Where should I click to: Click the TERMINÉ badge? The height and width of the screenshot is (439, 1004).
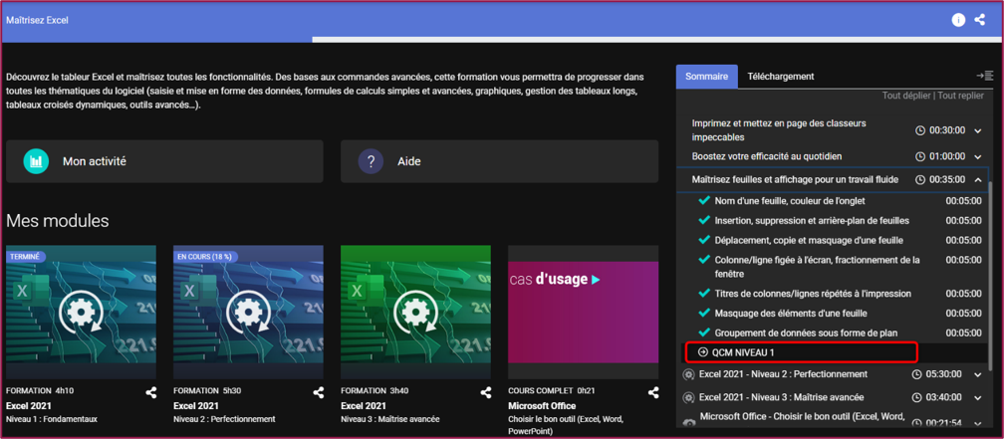[x=26, y=257]
